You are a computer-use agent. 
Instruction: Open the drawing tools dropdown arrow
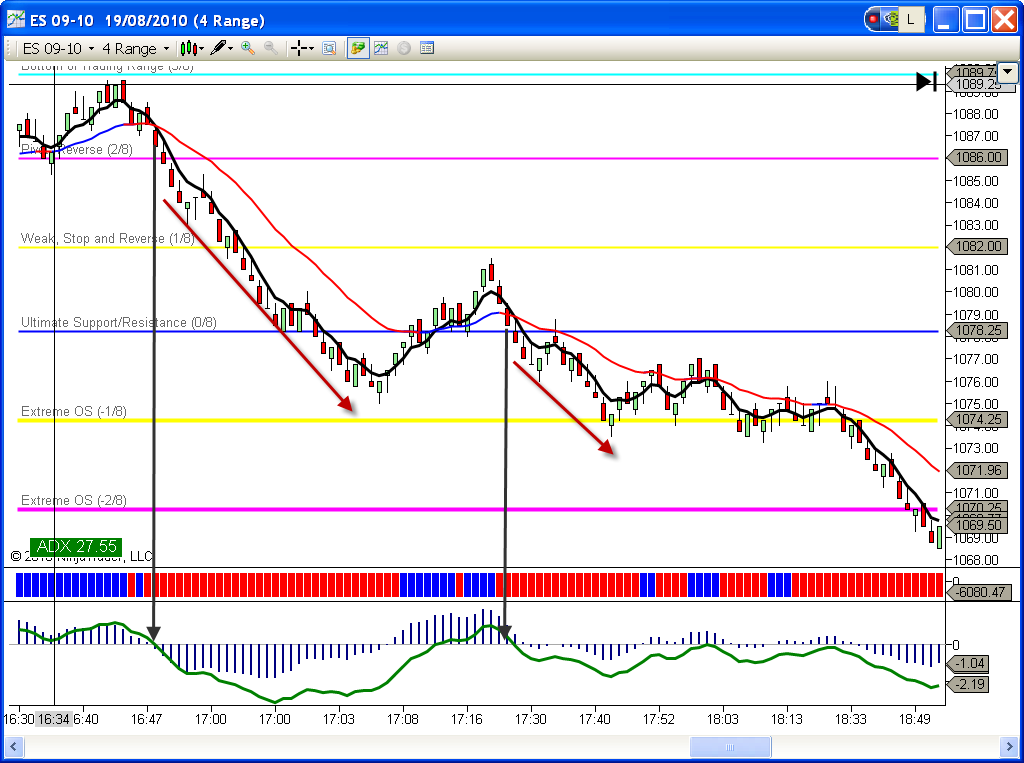(231, 49)
